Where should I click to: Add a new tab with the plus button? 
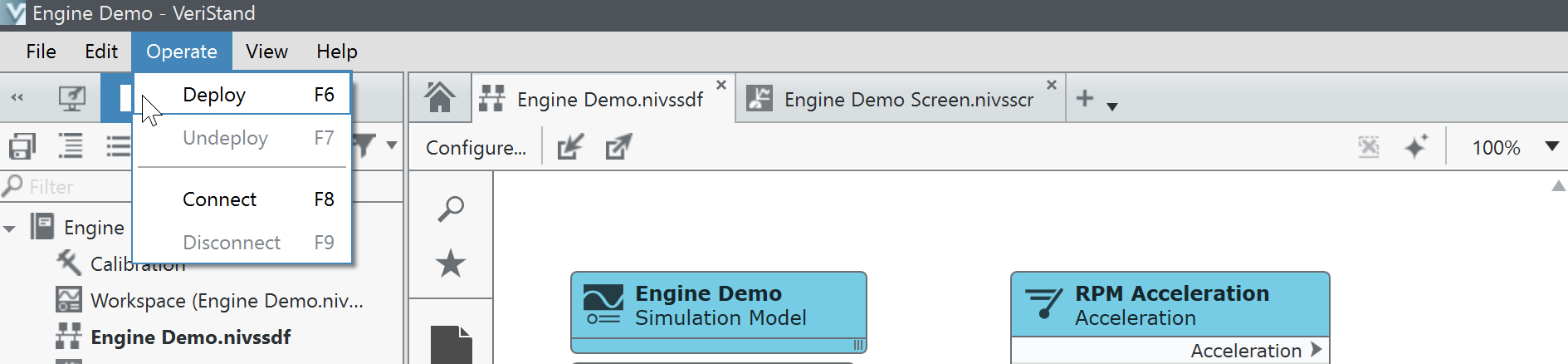tap(1084, 98)
